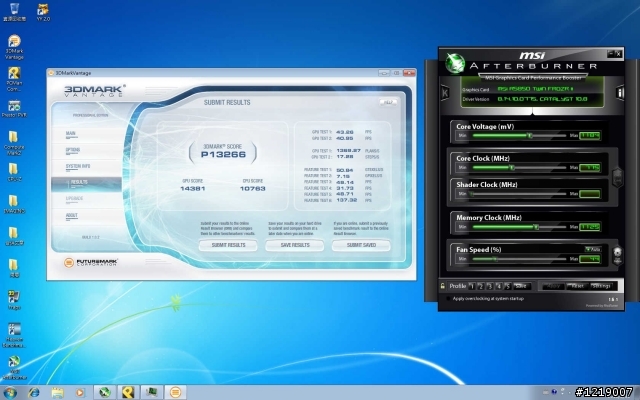Switch to the yellow Kombustor taskbar button
The height and width of the screenshot is (400, 640).
128,392
